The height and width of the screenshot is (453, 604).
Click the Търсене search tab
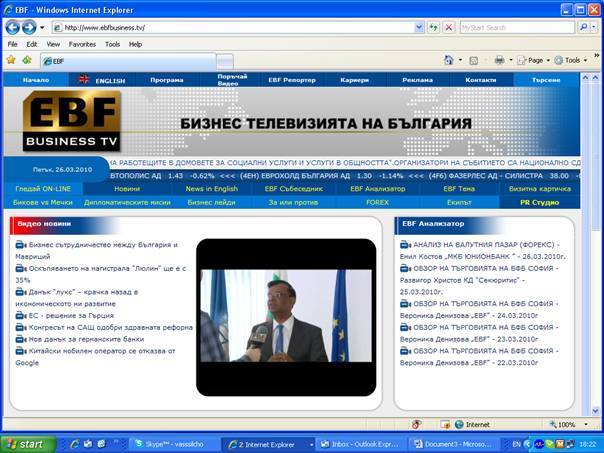click(546, 80)
